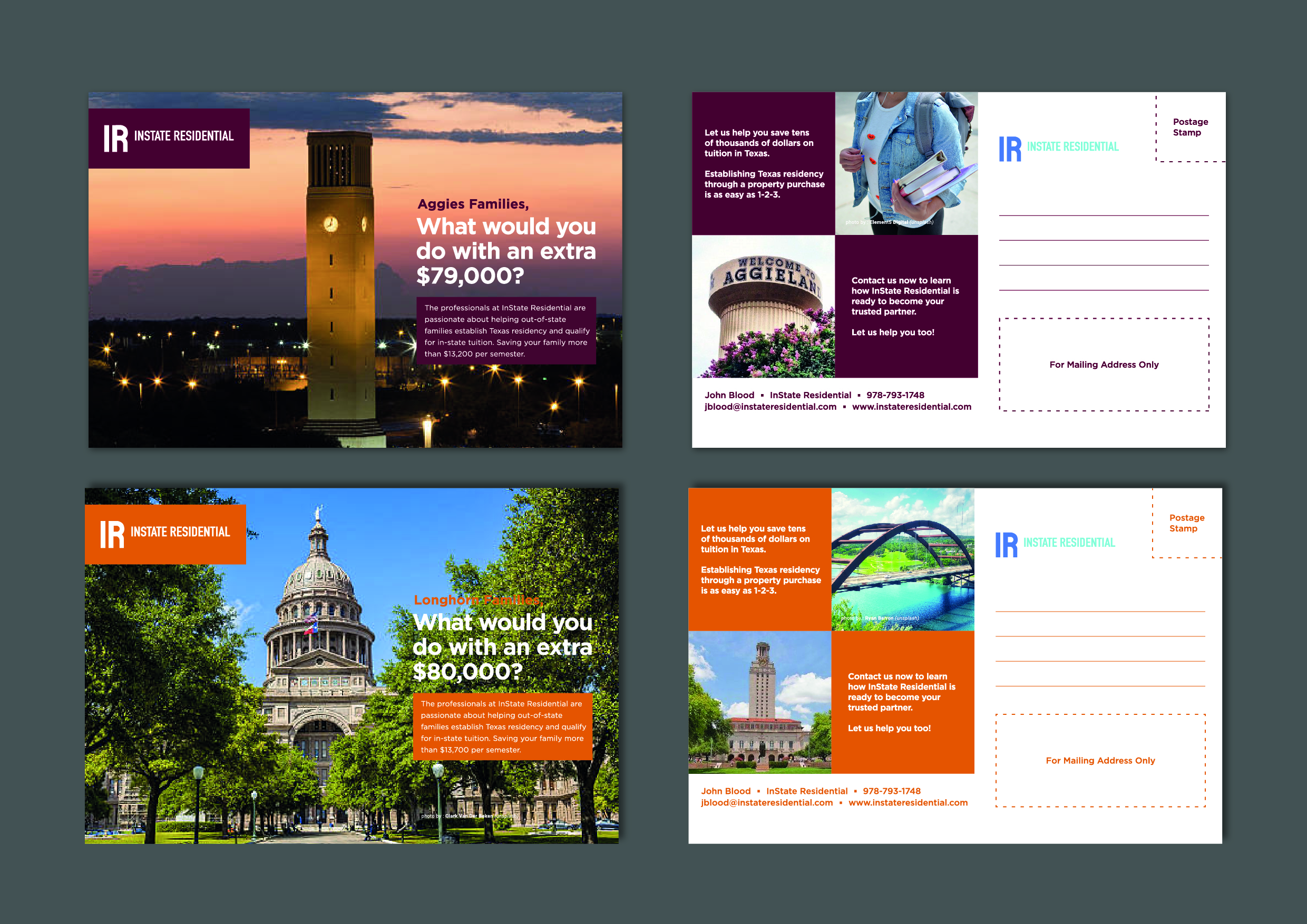Click the '$79,000?' headline text
The width and height of the screenshot is (1307, 924).
pyautogui.click(x=470, y=276)
